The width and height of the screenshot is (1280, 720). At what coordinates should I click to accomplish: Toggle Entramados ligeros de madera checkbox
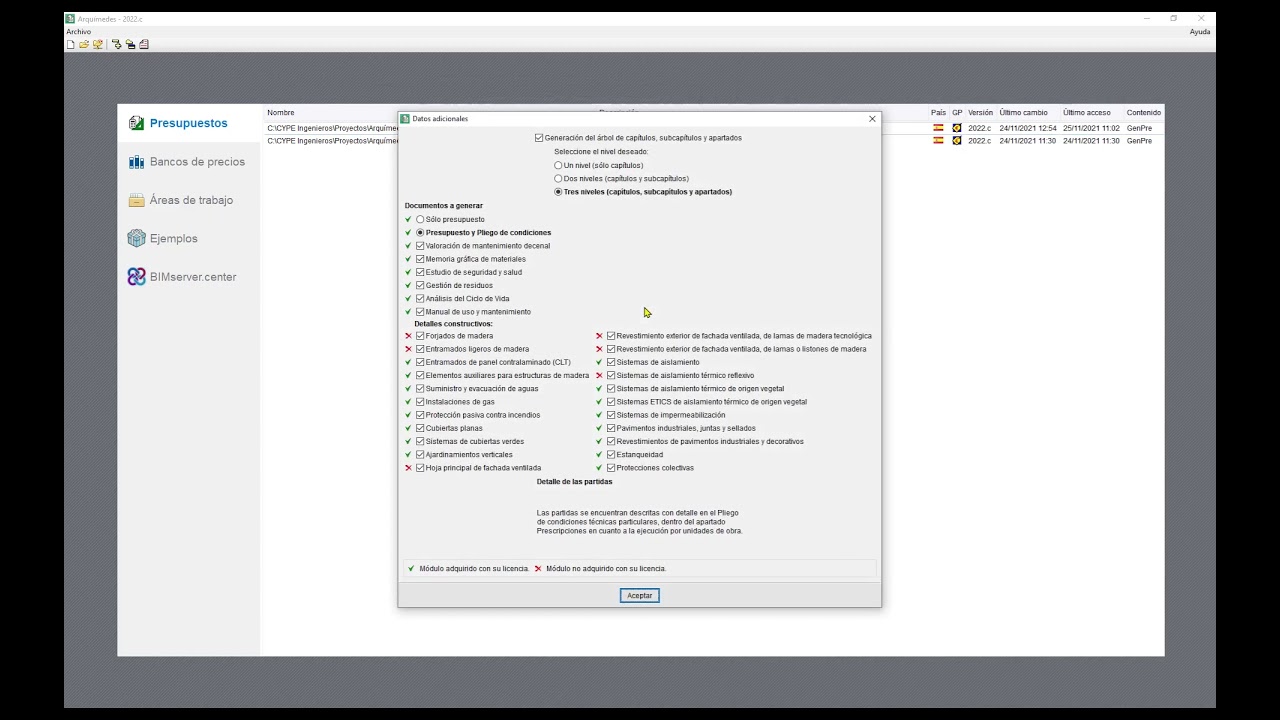[420, 349]
